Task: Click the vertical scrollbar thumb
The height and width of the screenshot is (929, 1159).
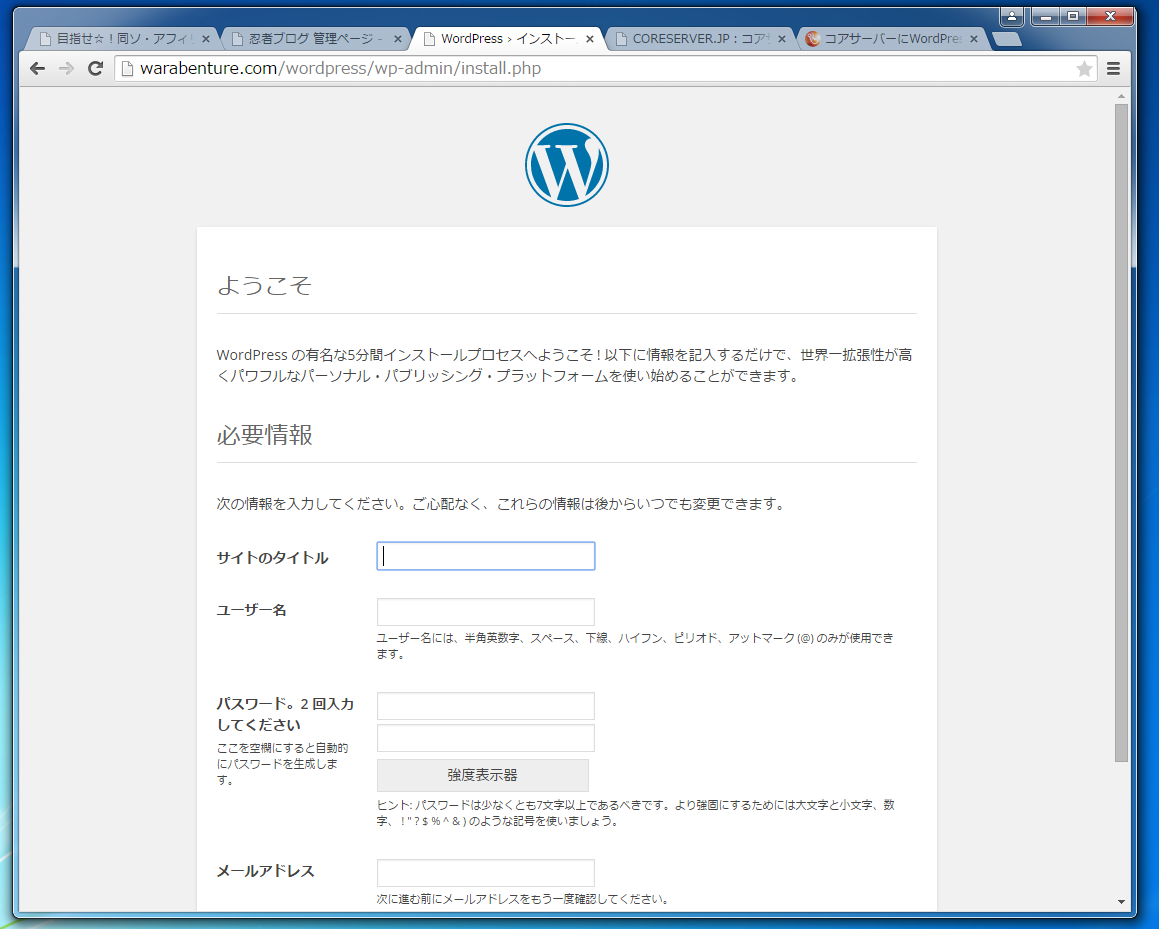Action: click(1121, 432)
